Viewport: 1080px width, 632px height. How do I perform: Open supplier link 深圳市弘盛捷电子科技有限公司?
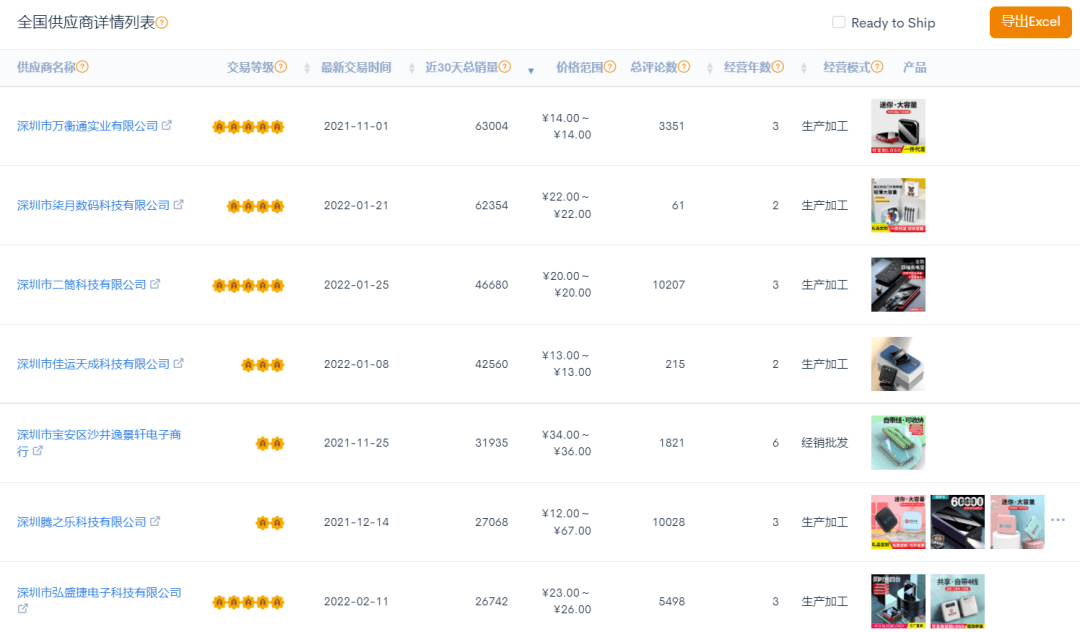point(99,593)
